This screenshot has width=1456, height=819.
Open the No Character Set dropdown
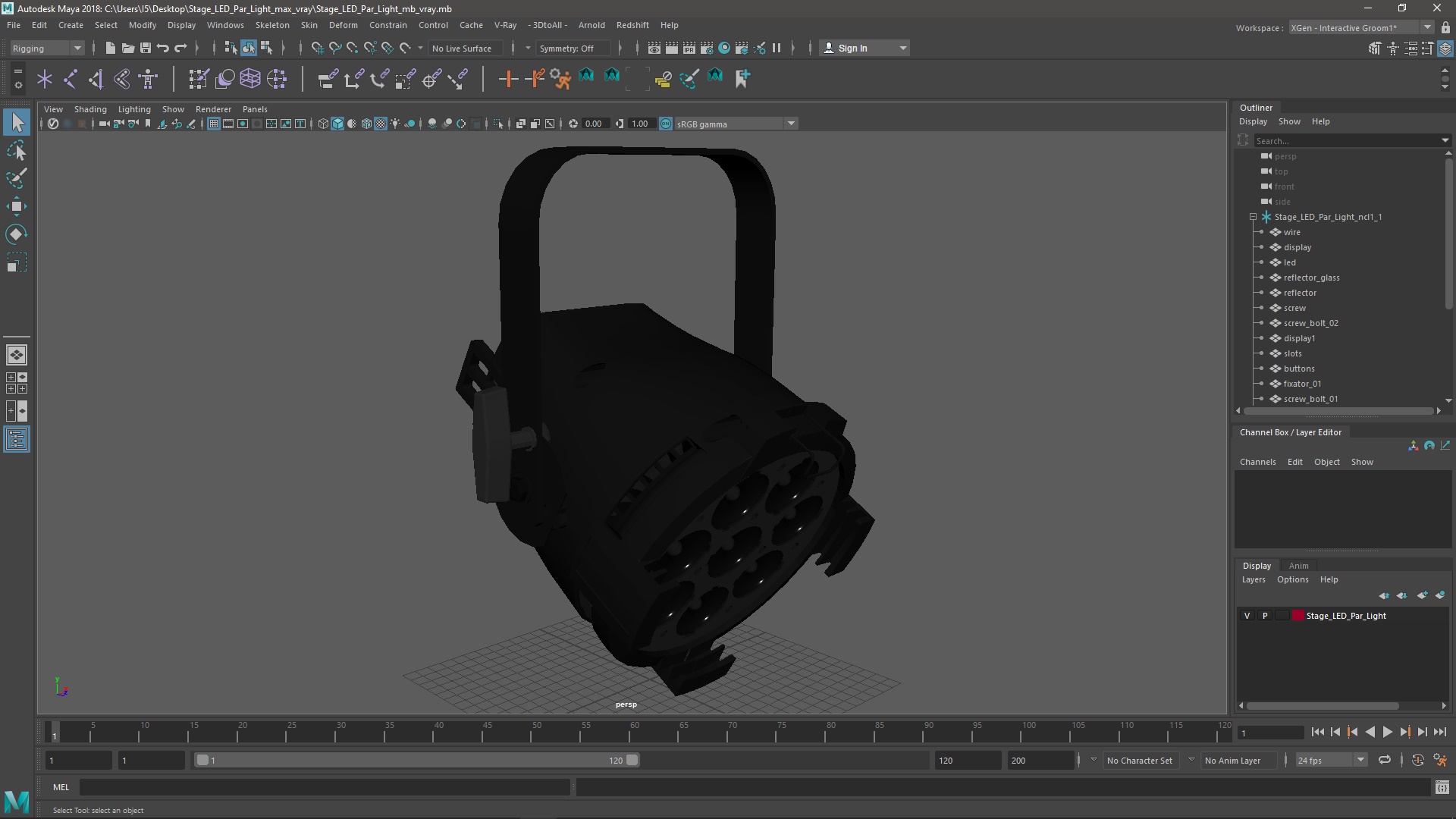tap(1139, 760)
